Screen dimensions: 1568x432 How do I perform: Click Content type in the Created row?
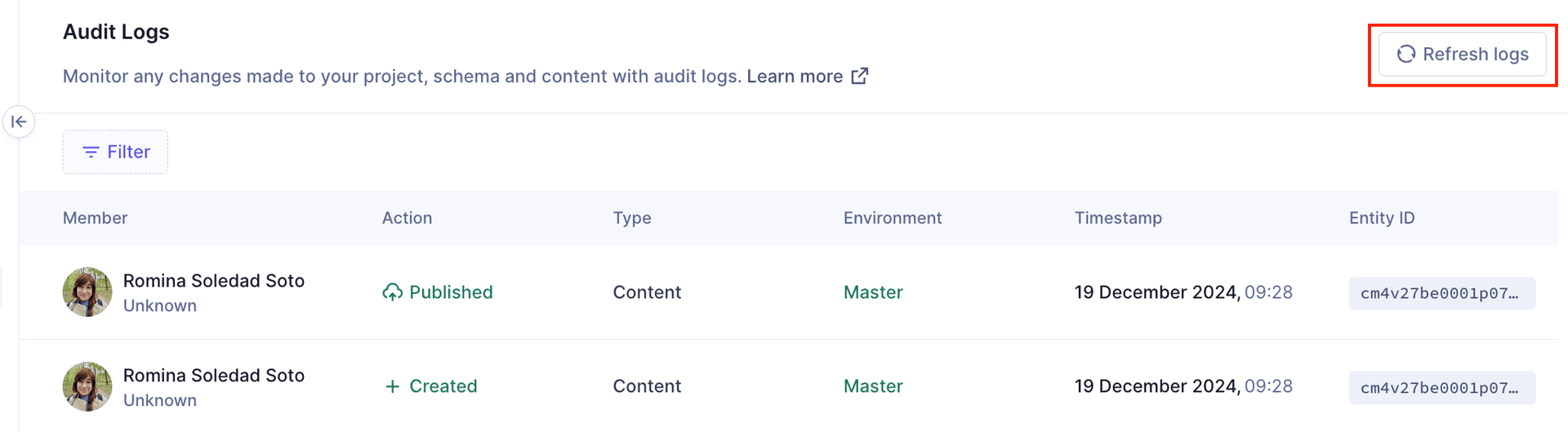[x=647, y=386]
